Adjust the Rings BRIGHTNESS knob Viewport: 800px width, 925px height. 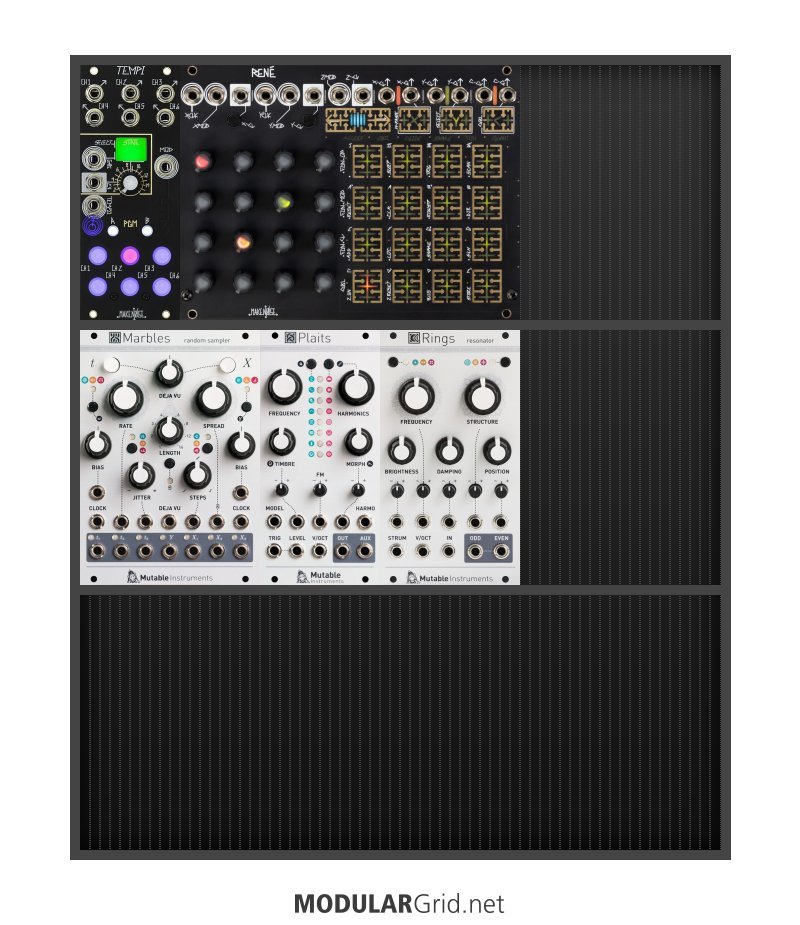pos(401,451)
